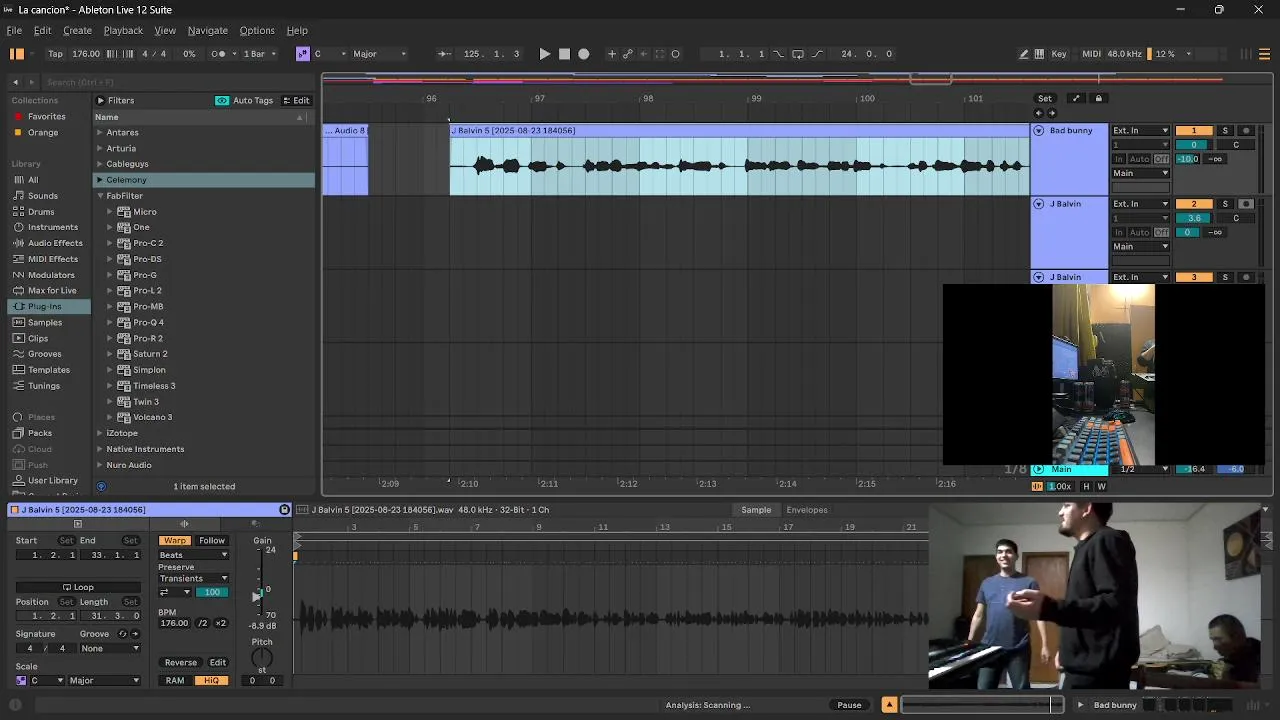1280x720 pixels.
Task: Open the Playback menu
Action: [x=123, y=30]
